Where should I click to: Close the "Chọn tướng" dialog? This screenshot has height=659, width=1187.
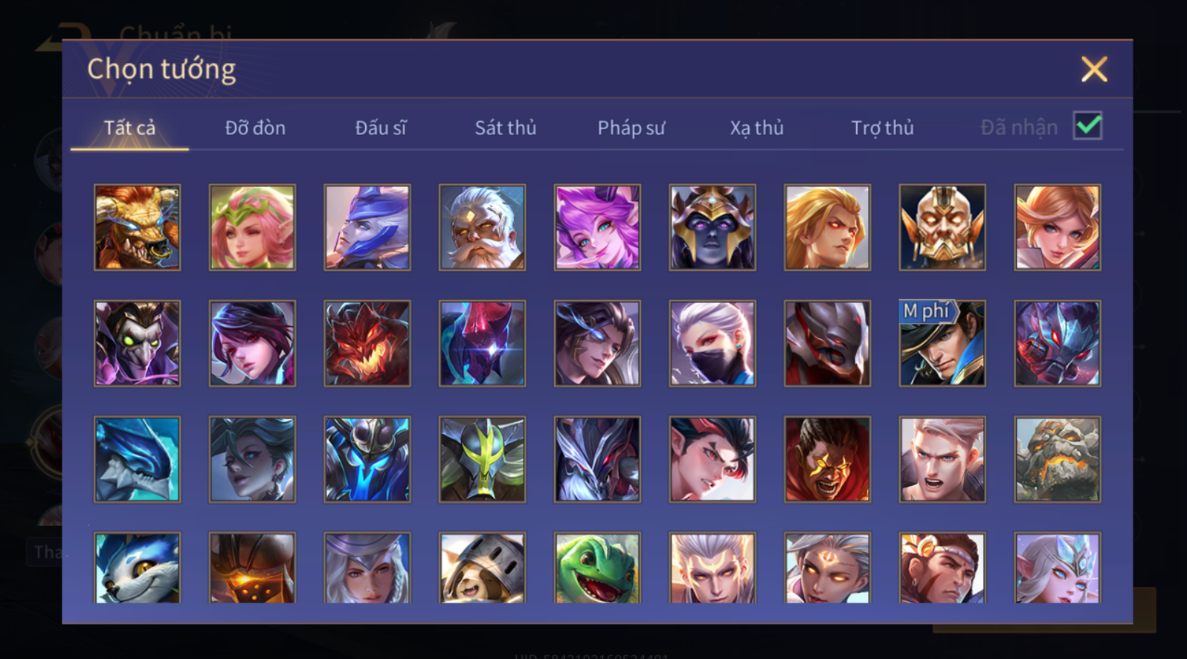[x=1094, y=70]
